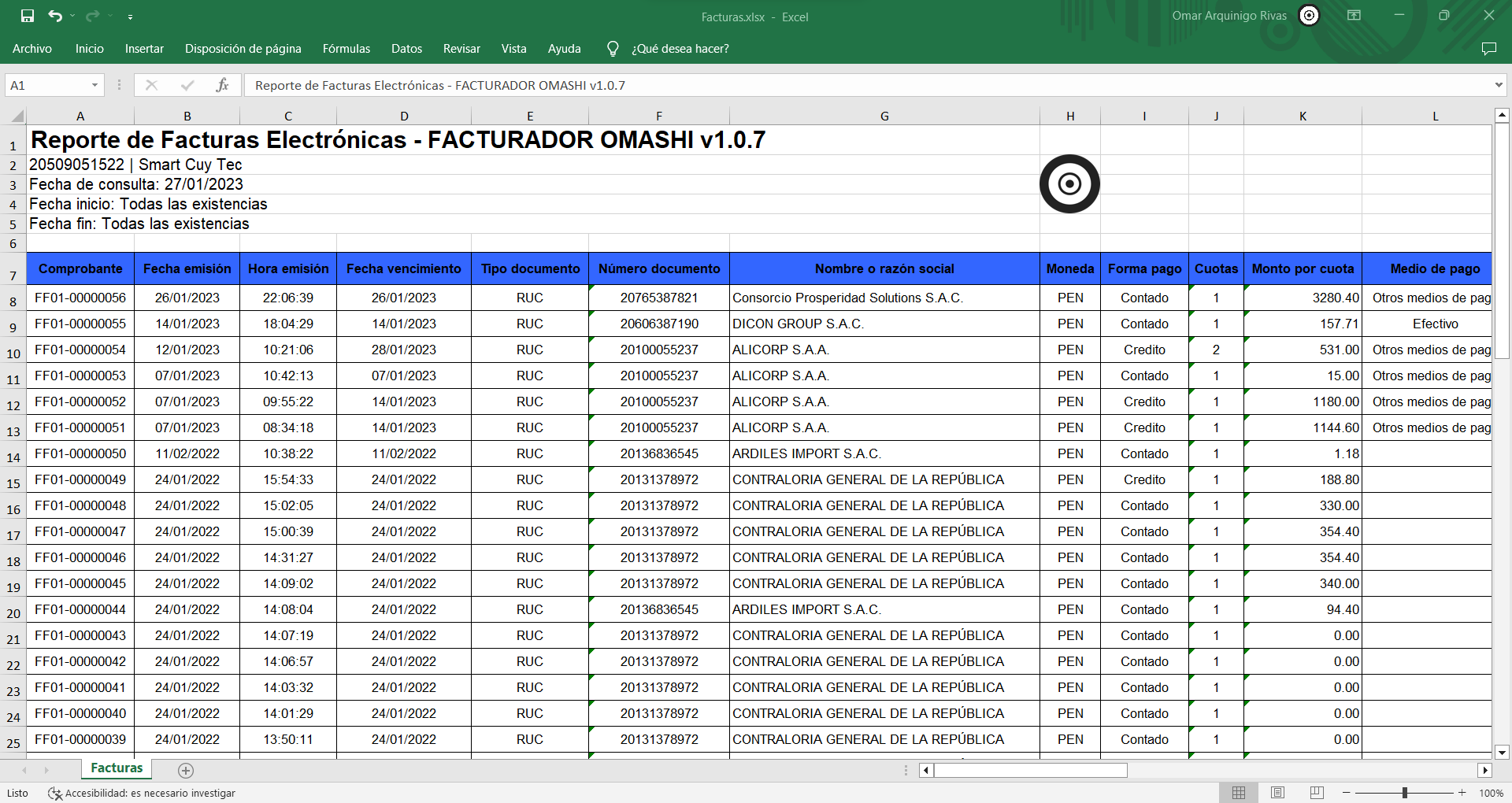This screenshot has height=803, width=1512.
Task: Click the Select All corner triangle
Action: [16, 117]
